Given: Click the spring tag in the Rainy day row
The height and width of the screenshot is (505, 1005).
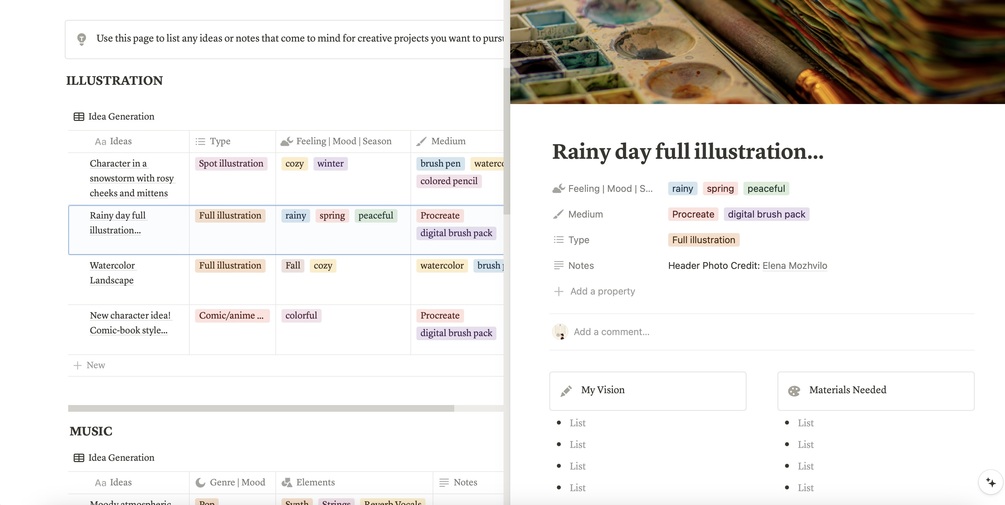Looking at the screenshot, I should tap(332, 216).
